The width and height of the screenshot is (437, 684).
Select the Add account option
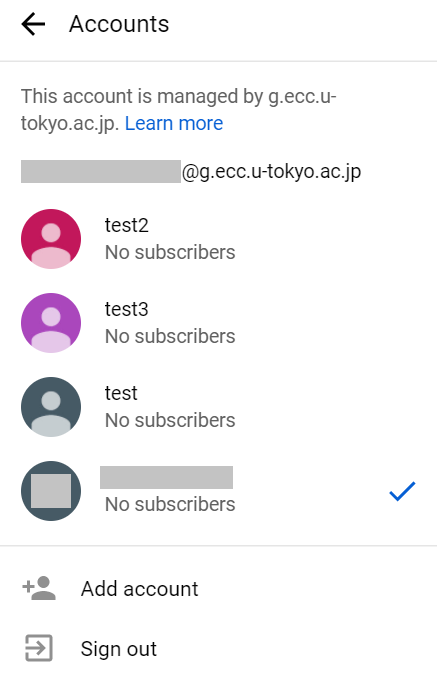point(140,589)
